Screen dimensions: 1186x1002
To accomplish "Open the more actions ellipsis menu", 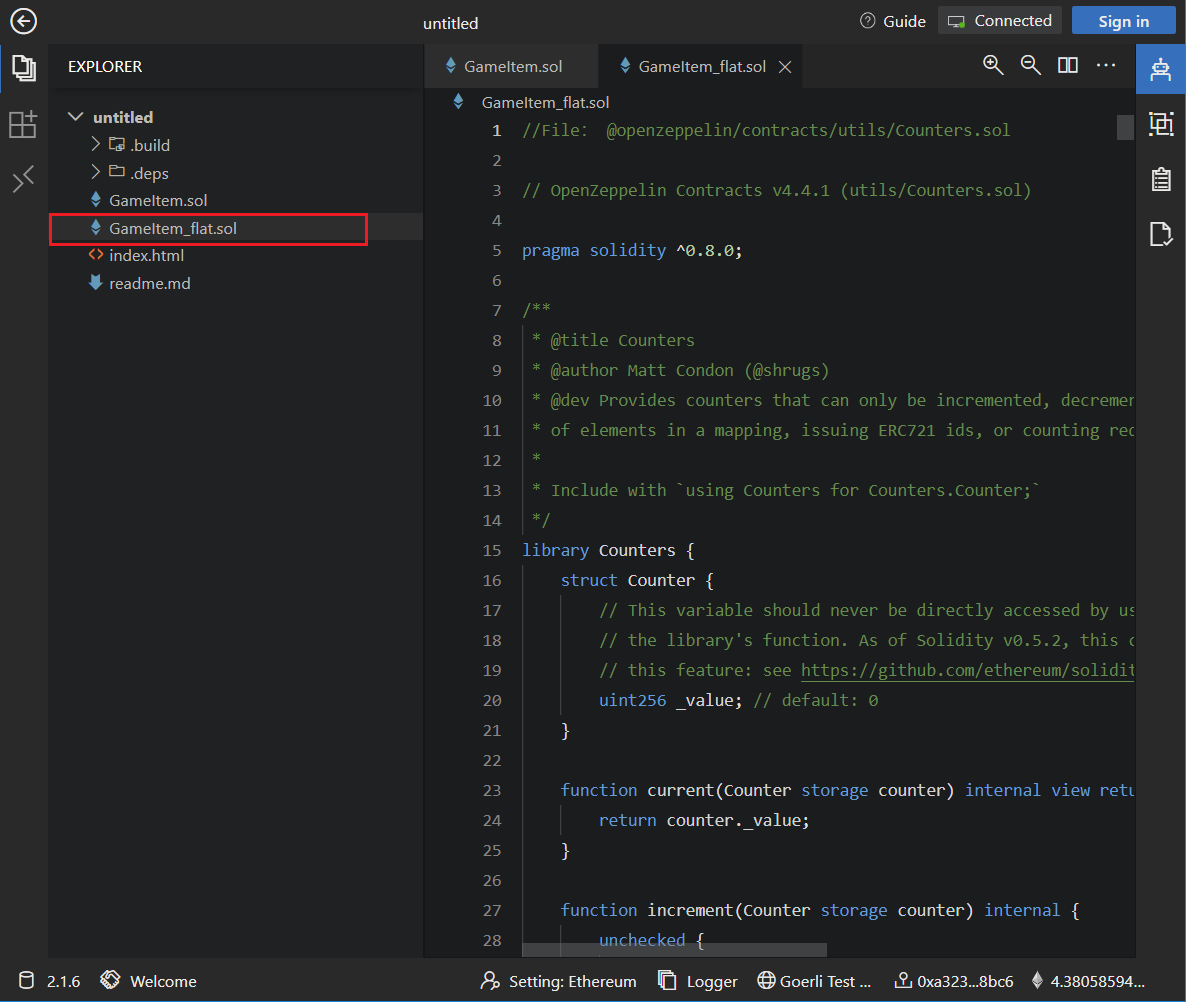I will (1105, 65).
